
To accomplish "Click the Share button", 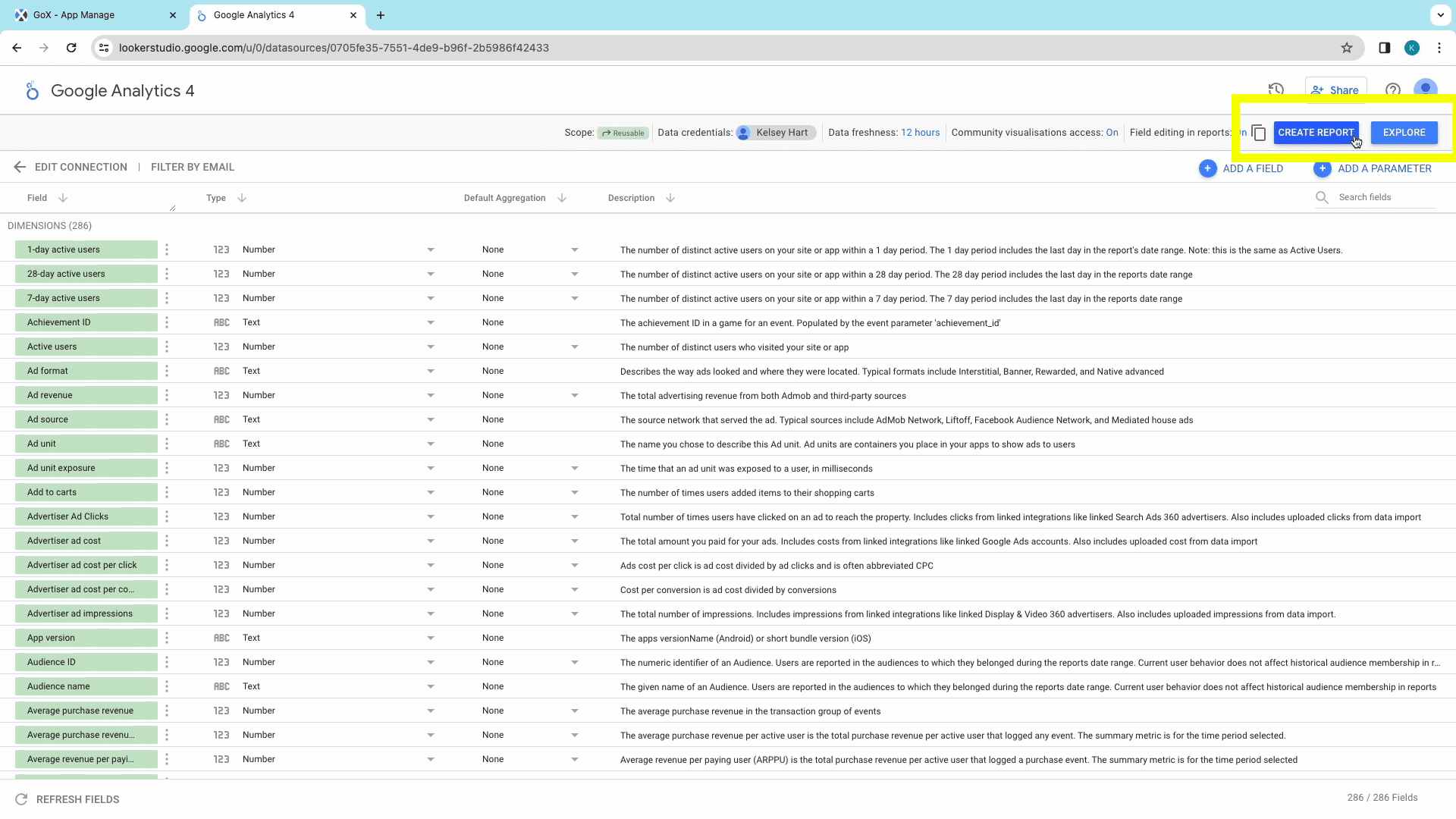I will coord(1335,90).
